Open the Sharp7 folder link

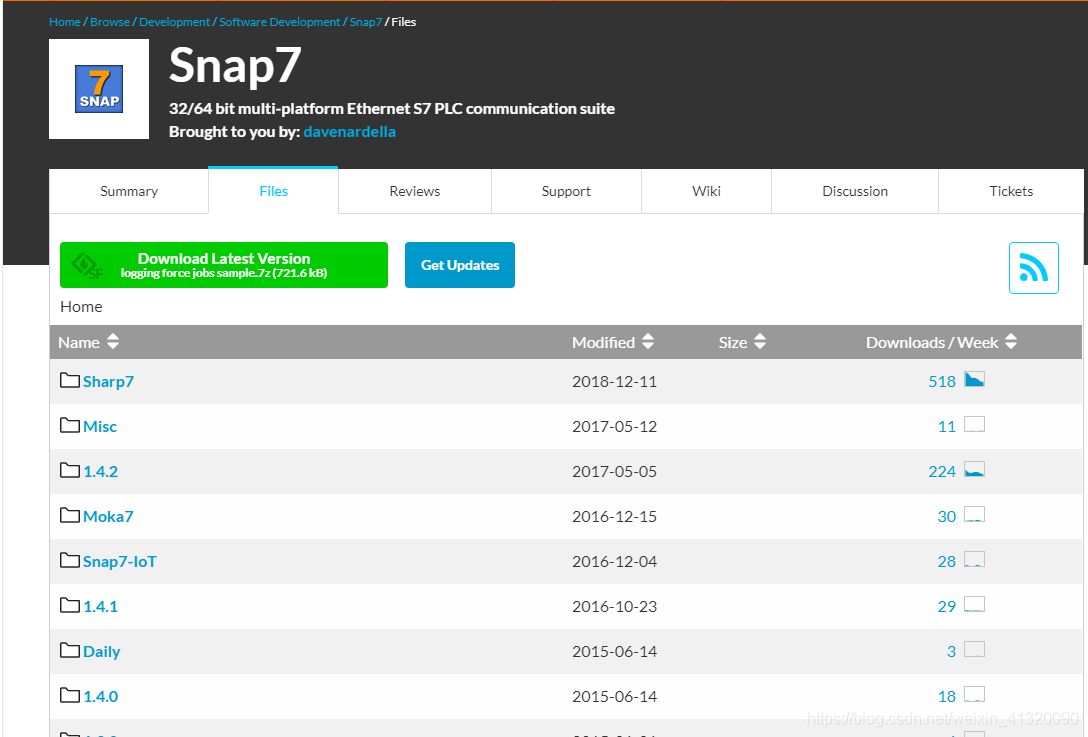pos(108,382)
